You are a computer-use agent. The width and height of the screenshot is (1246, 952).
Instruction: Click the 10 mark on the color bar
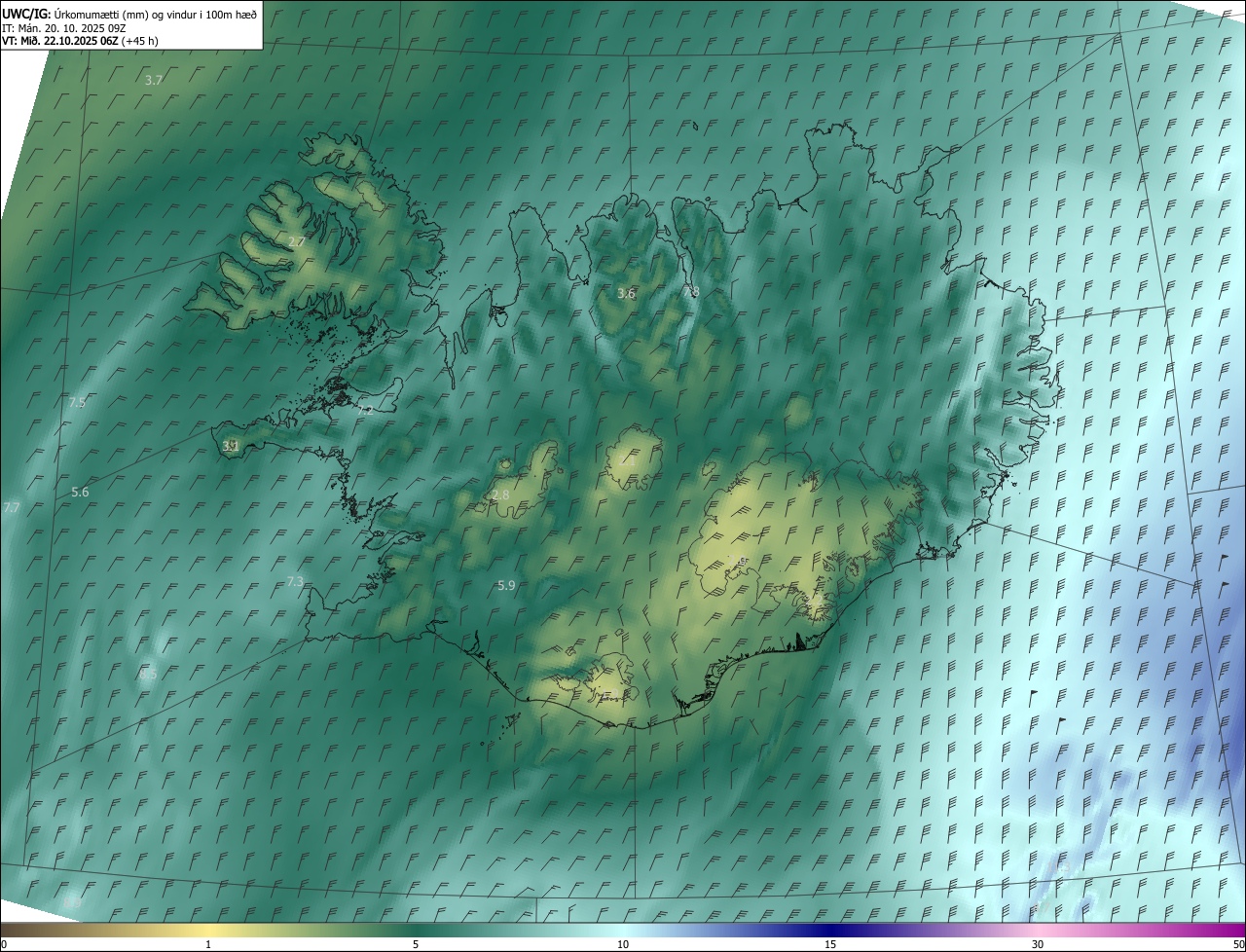click(x=623, y=944)
